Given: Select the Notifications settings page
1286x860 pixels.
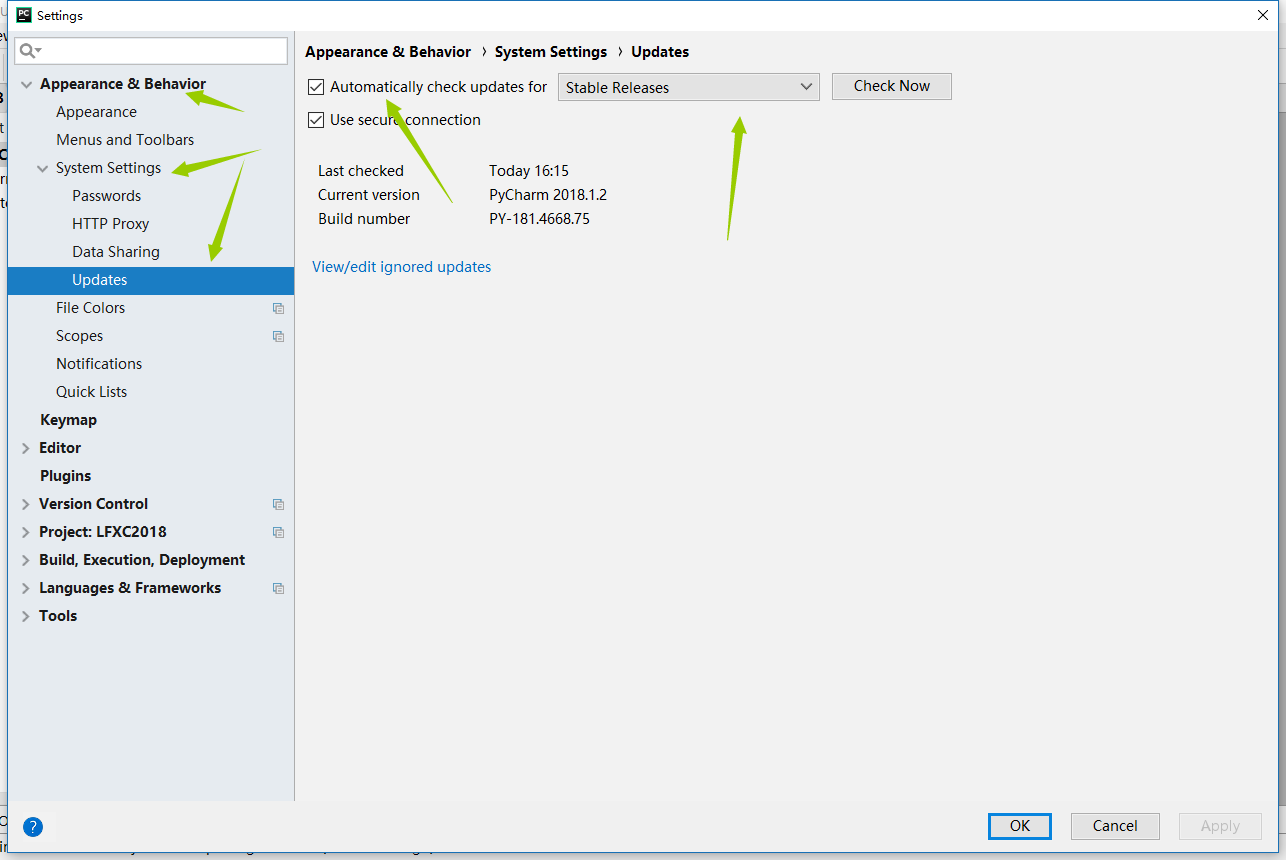Looking at the screenshot, I should coord(99,364).
